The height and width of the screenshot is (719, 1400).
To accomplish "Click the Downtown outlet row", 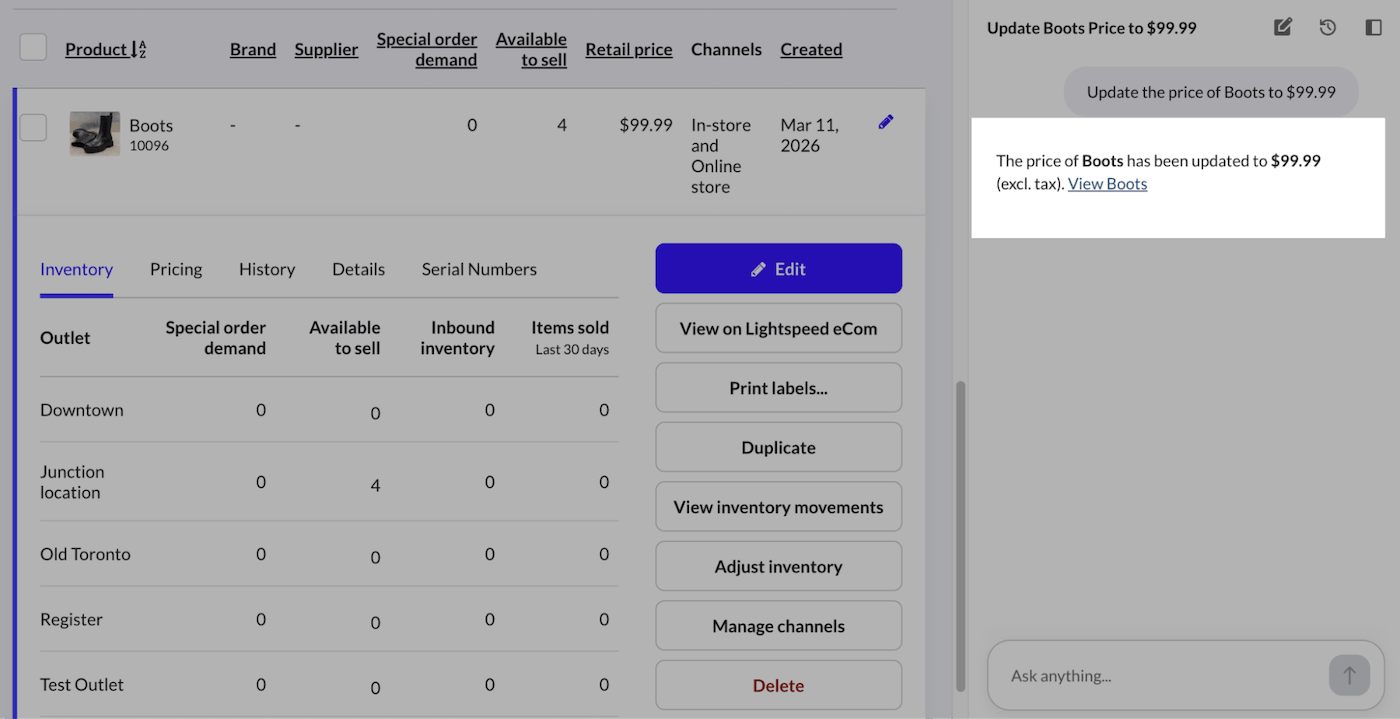I will [329, 410].
